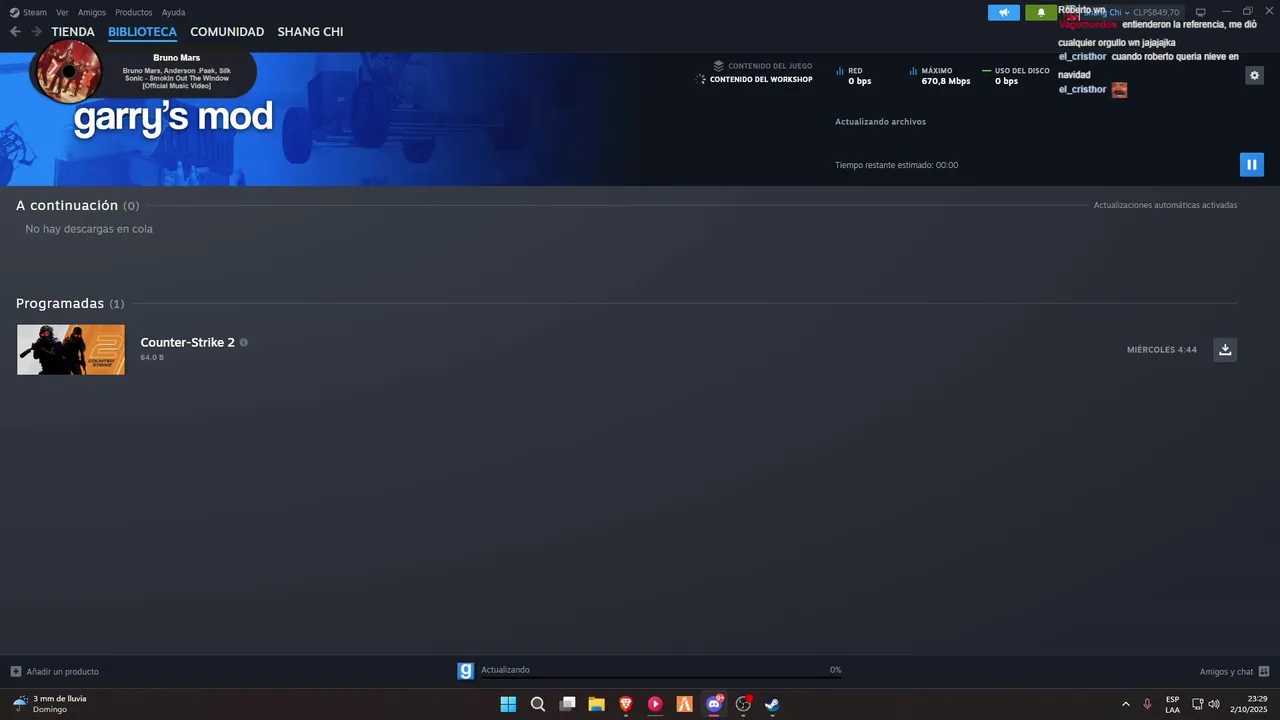Click No hay descargas en cola
The height and width of the screenshot is (720, 1280).
(89, 229)
